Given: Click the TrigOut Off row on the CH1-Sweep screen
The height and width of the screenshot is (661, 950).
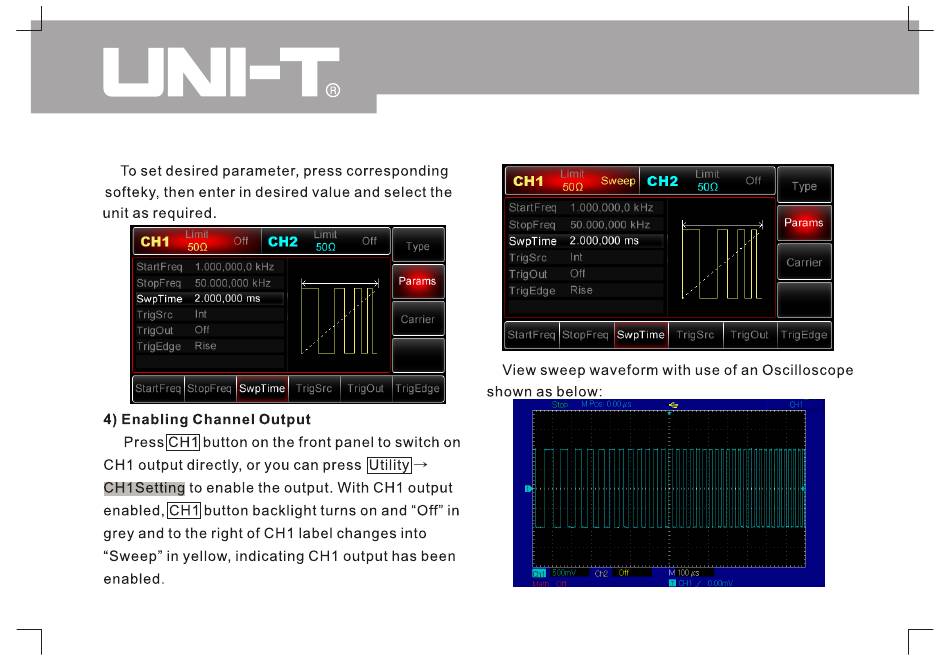Looking at the screenshot, I should (x=585, y=274).
